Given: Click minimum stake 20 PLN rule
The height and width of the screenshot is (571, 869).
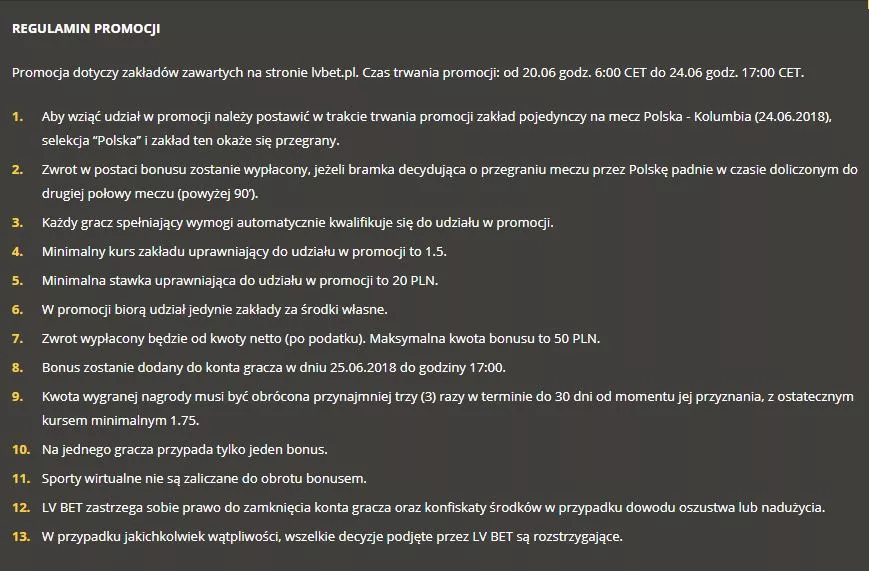Looking at the screenshot, I should [240, 281].
